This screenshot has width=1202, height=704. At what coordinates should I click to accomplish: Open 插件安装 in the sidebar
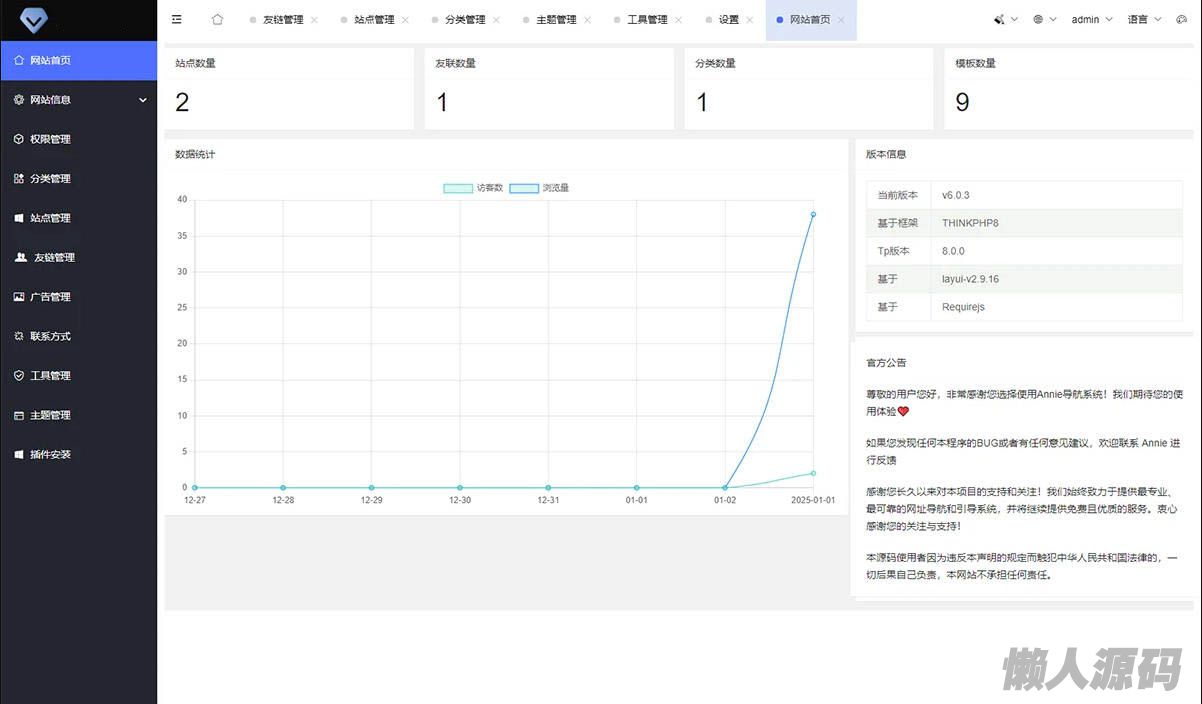pos(50,454)
